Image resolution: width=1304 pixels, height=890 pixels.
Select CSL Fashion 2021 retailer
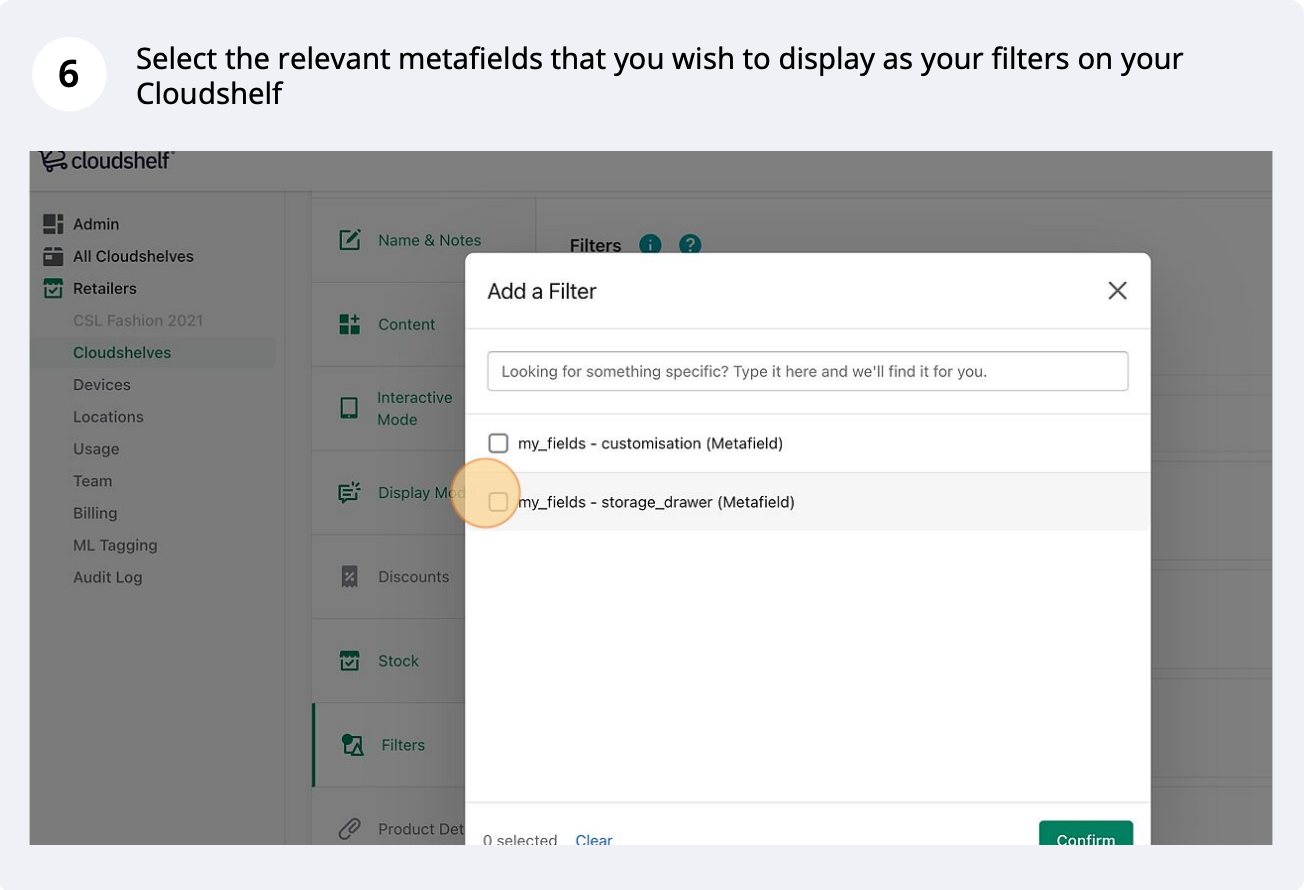tap(138, 320)
